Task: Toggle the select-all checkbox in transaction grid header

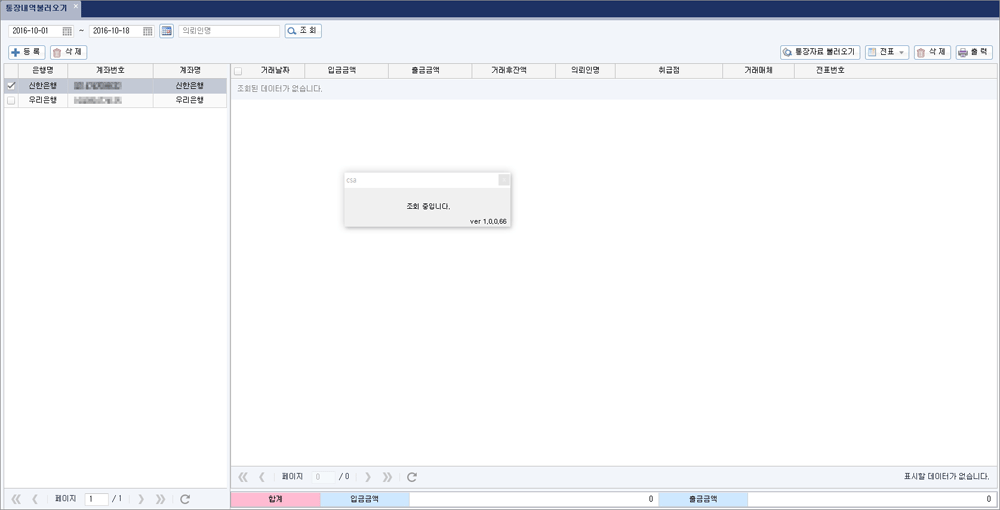Action: pyautogui.click(x=238, y=71)
